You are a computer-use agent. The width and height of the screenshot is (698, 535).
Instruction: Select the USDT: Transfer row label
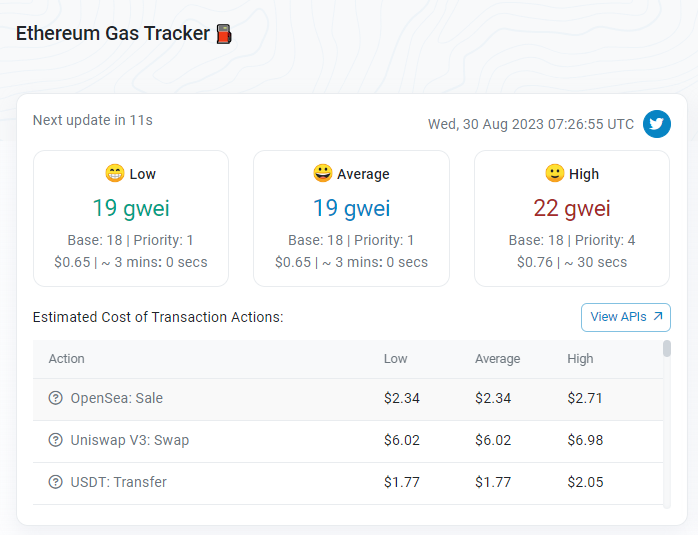[118, 482]
